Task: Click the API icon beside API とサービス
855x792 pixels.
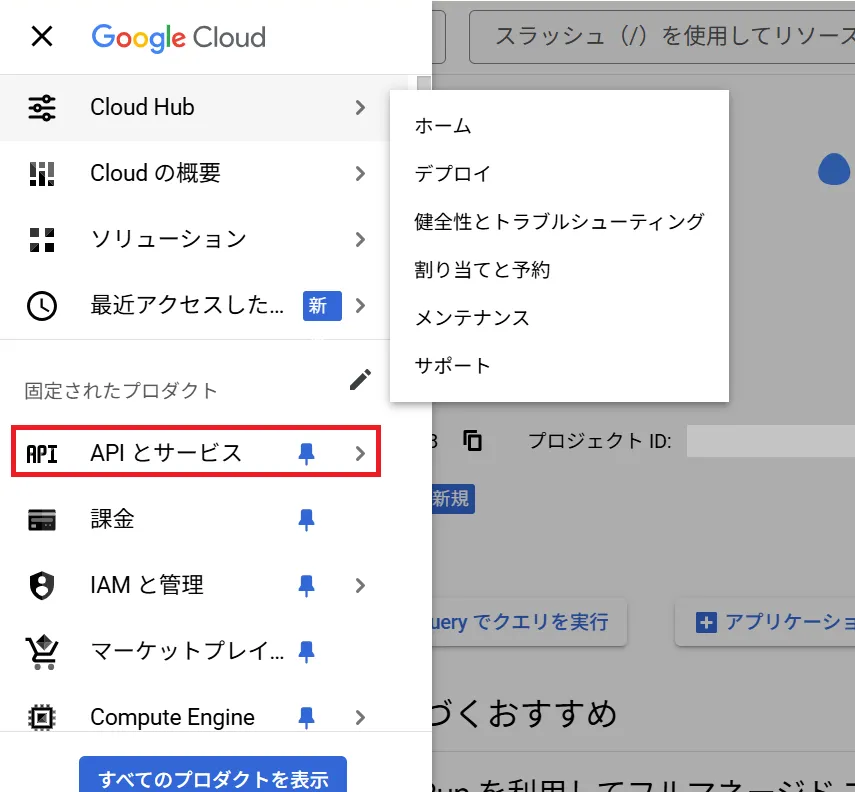Action: [42, 453]
